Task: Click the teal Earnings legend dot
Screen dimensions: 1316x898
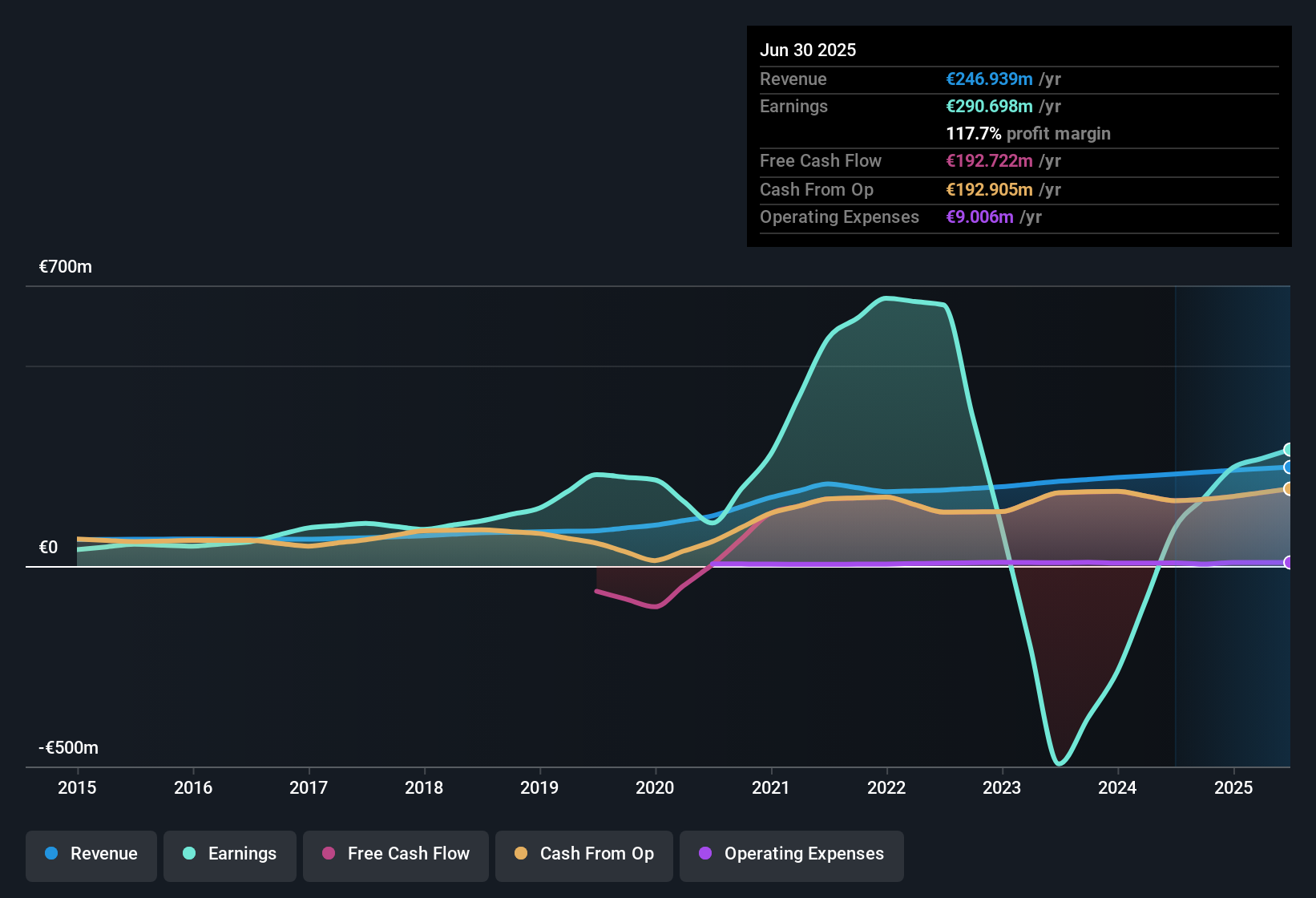Action: (189, 854)
